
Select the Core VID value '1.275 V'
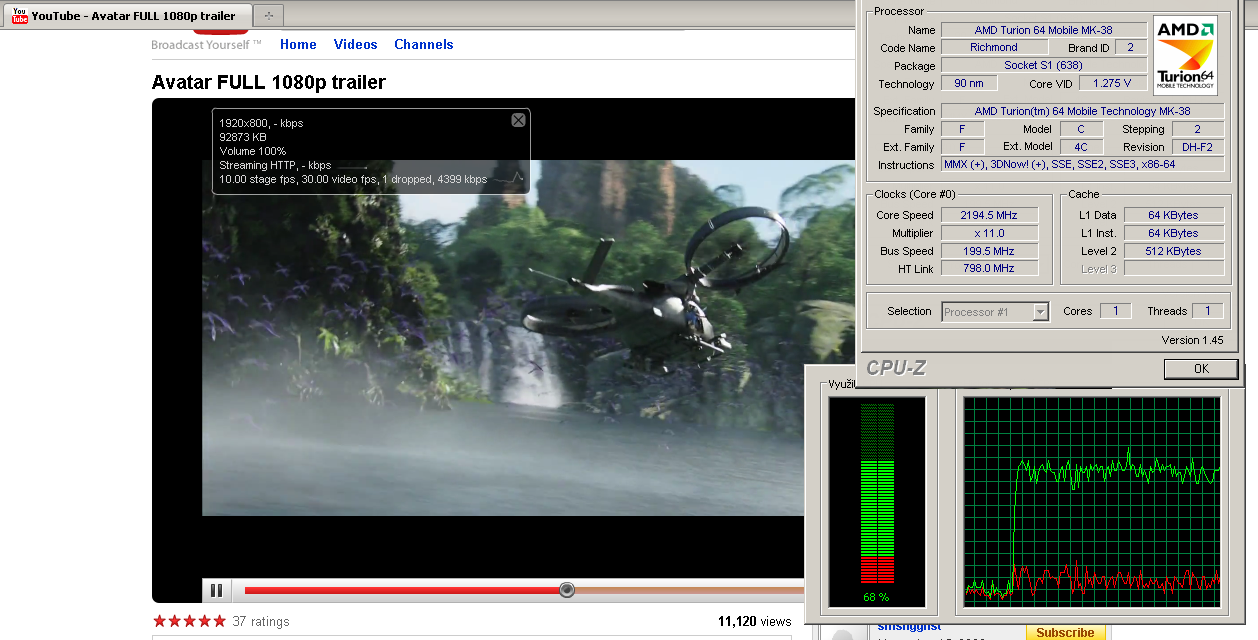tap(1112, 84)
